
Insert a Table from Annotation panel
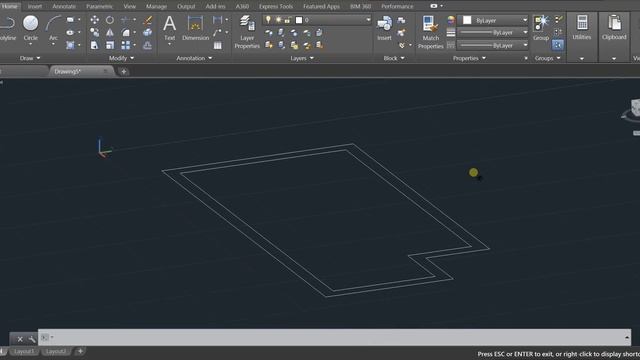coord(218,45)
